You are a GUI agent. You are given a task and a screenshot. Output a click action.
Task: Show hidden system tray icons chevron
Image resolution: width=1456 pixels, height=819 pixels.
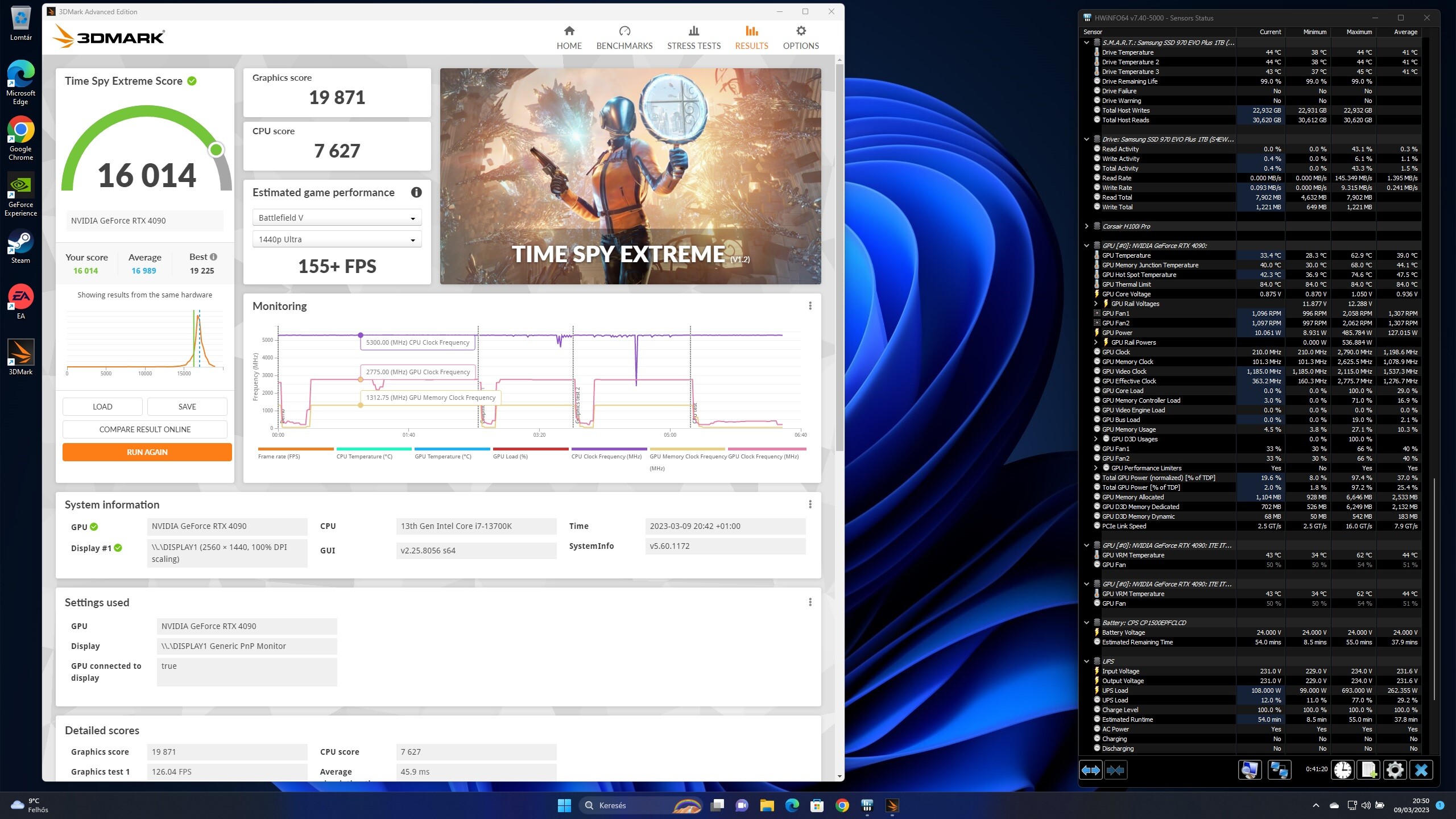(1316, 805)
